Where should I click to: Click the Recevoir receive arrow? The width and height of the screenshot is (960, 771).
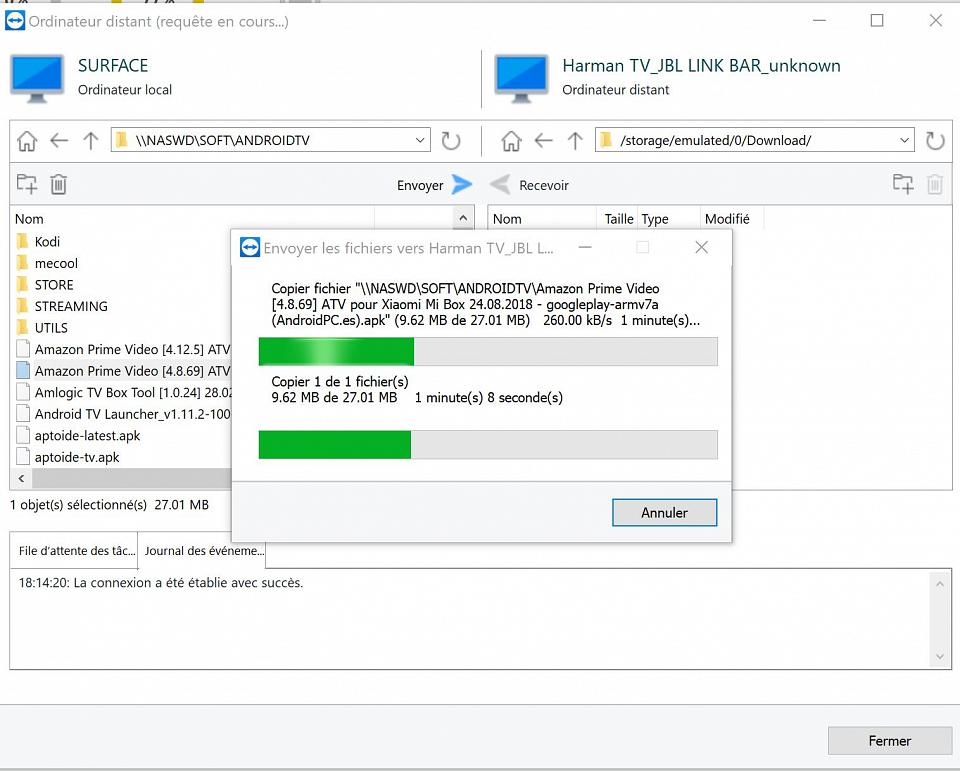tap(500, 184)
